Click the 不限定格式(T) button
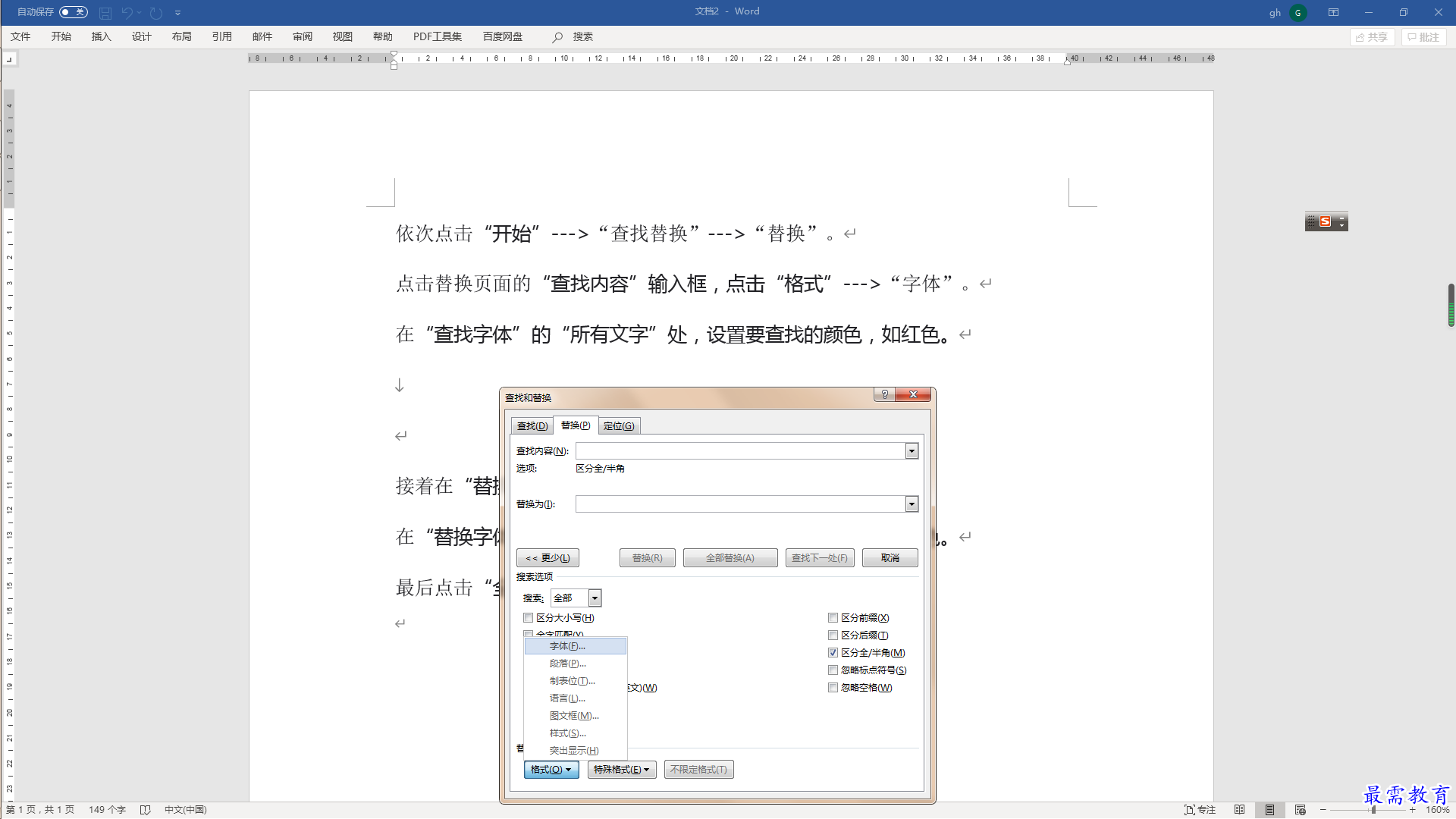This screenshot has width=1456, height=819. (x=698, y=770)
